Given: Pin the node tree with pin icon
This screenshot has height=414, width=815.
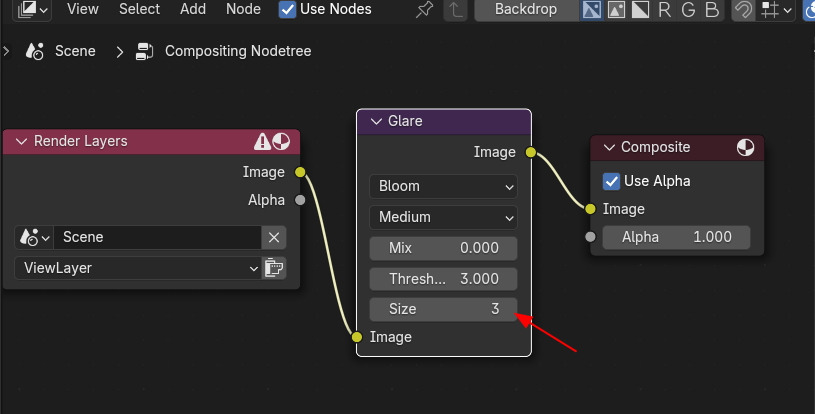Looking at the screenshot, I should tap(425, 9).
